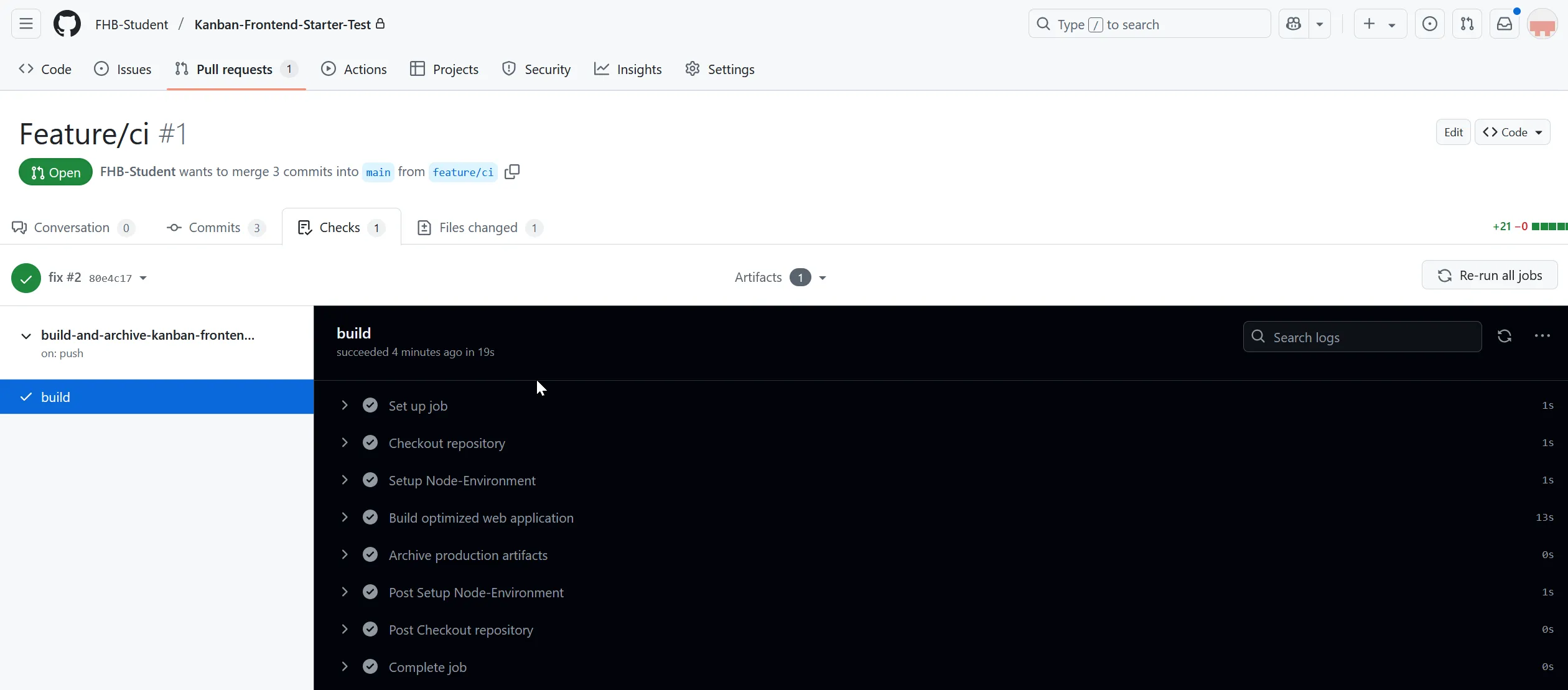Click the Re-run all jobs button

(1489, 274)
